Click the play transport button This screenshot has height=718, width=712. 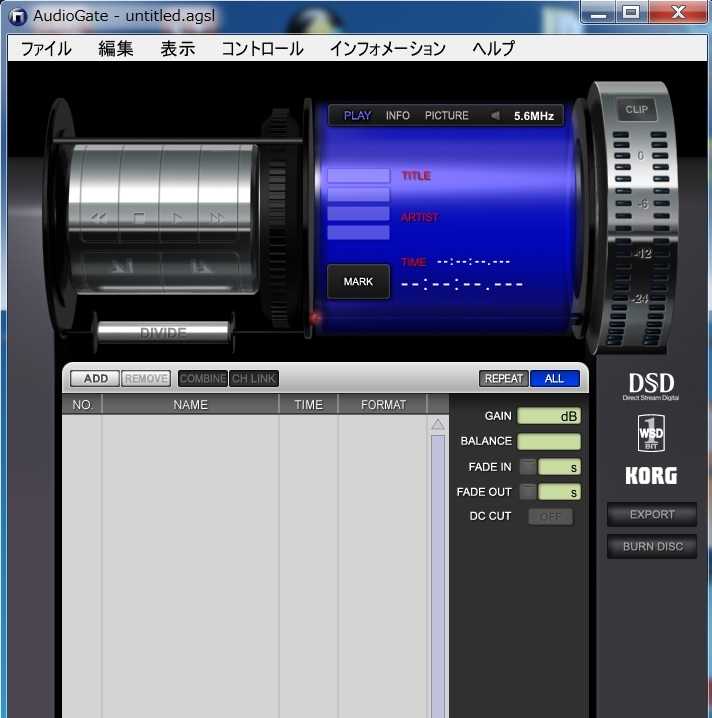(x=178, y=218)
